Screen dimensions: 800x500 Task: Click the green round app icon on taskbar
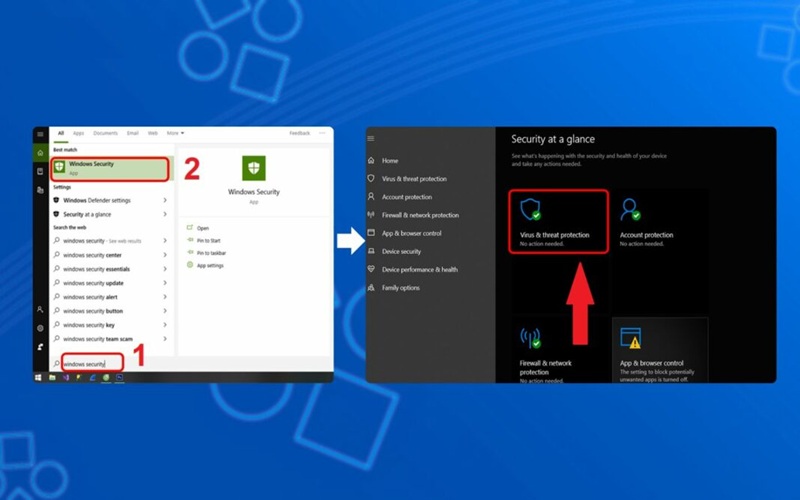[x=106, y=378]
